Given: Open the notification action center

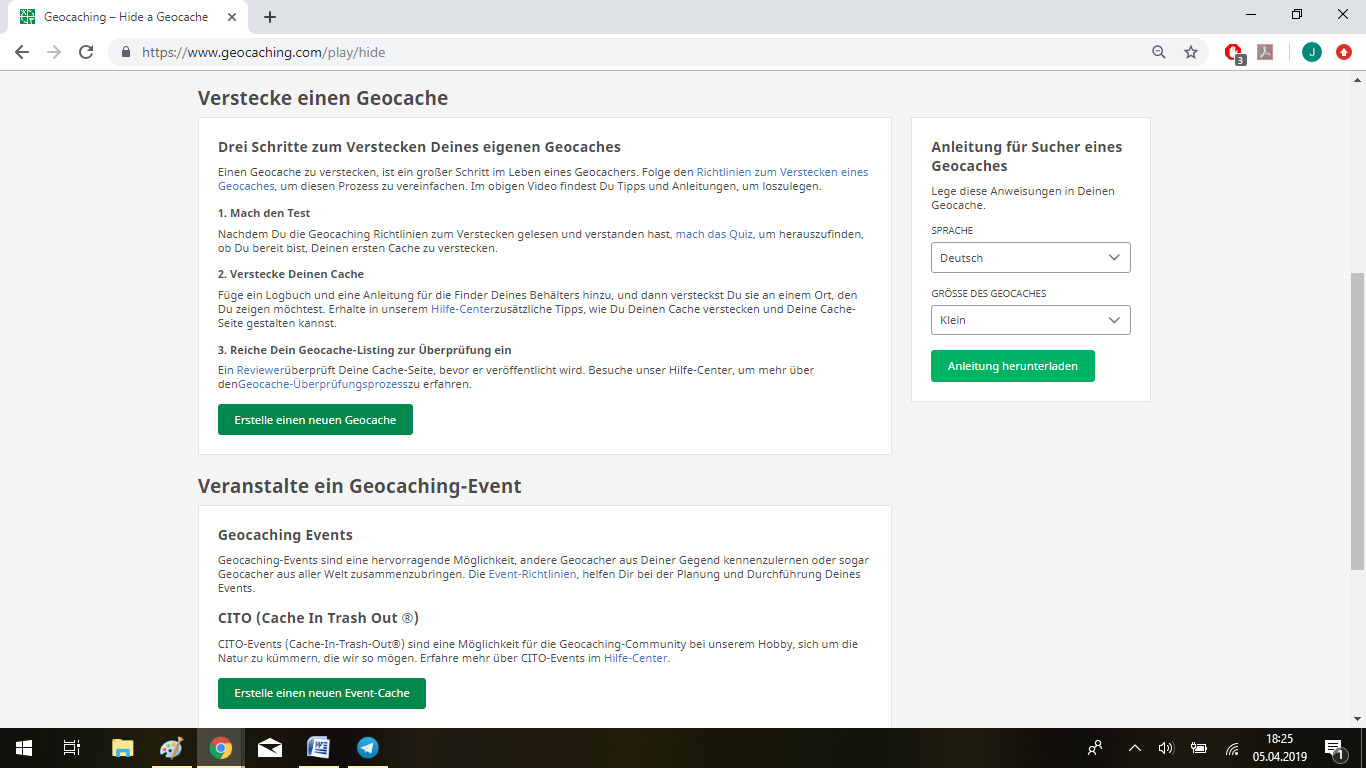Looking at the screenshot, I should (1334, 748).
